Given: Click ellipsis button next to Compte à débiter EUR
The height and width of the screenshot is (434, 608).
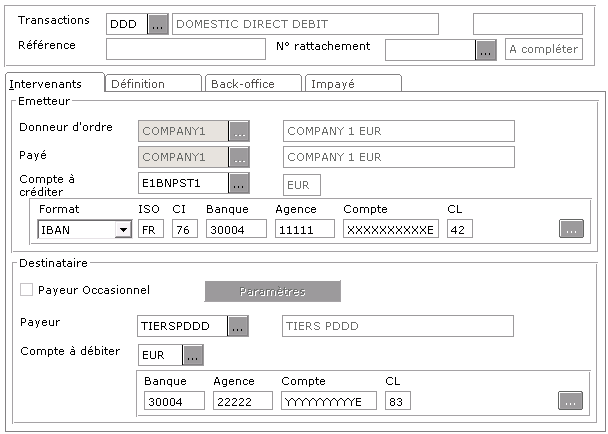Looking at the screenshot, I should [x=193, y=354].
